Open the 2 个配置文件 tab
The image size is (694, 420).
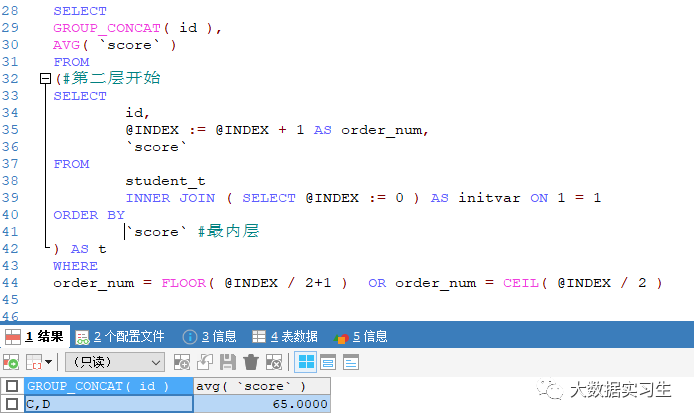pyautogui.click(x=120, y=337)
